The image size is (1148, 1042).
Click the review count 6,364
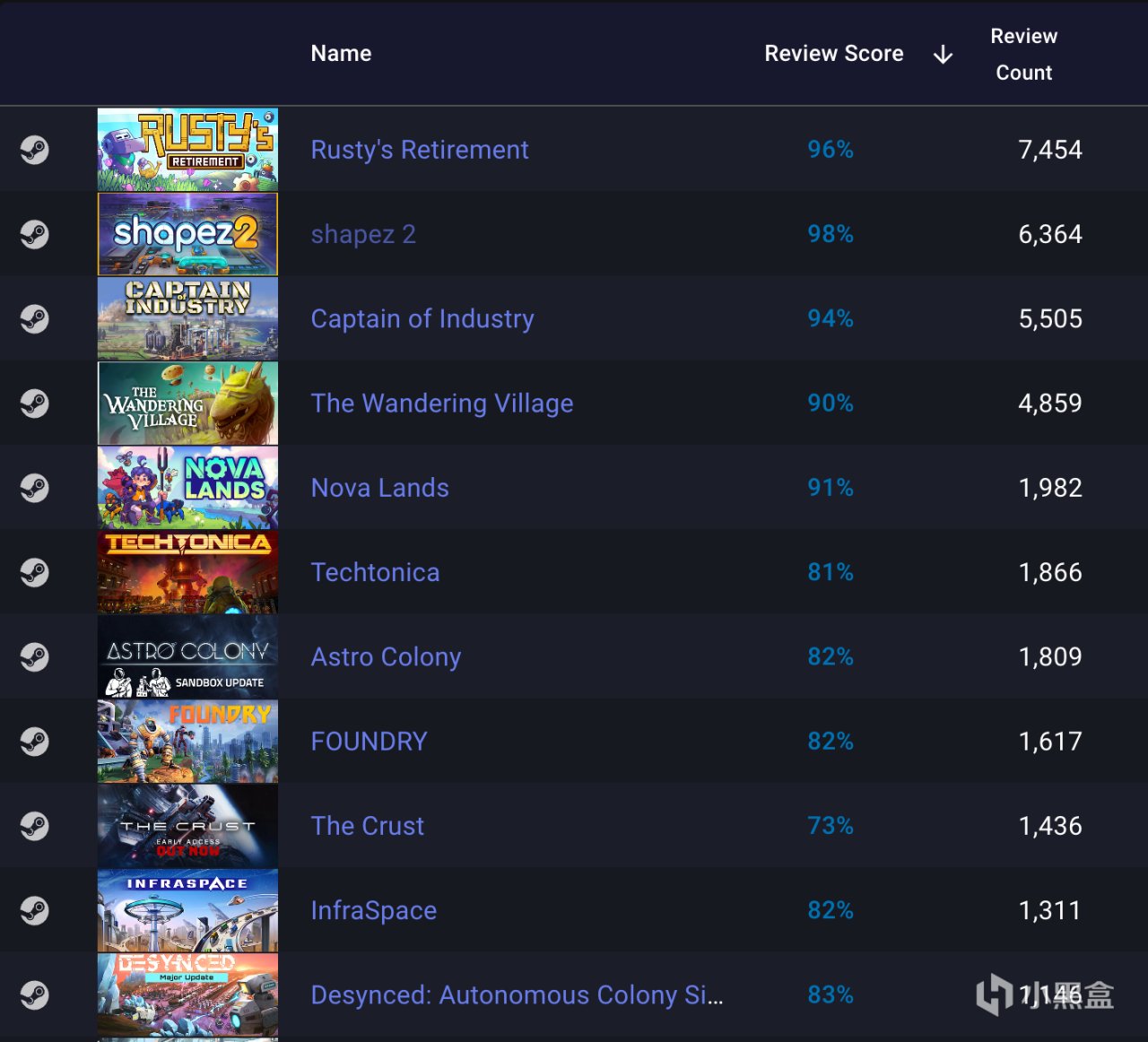[x=1050, y=234]
